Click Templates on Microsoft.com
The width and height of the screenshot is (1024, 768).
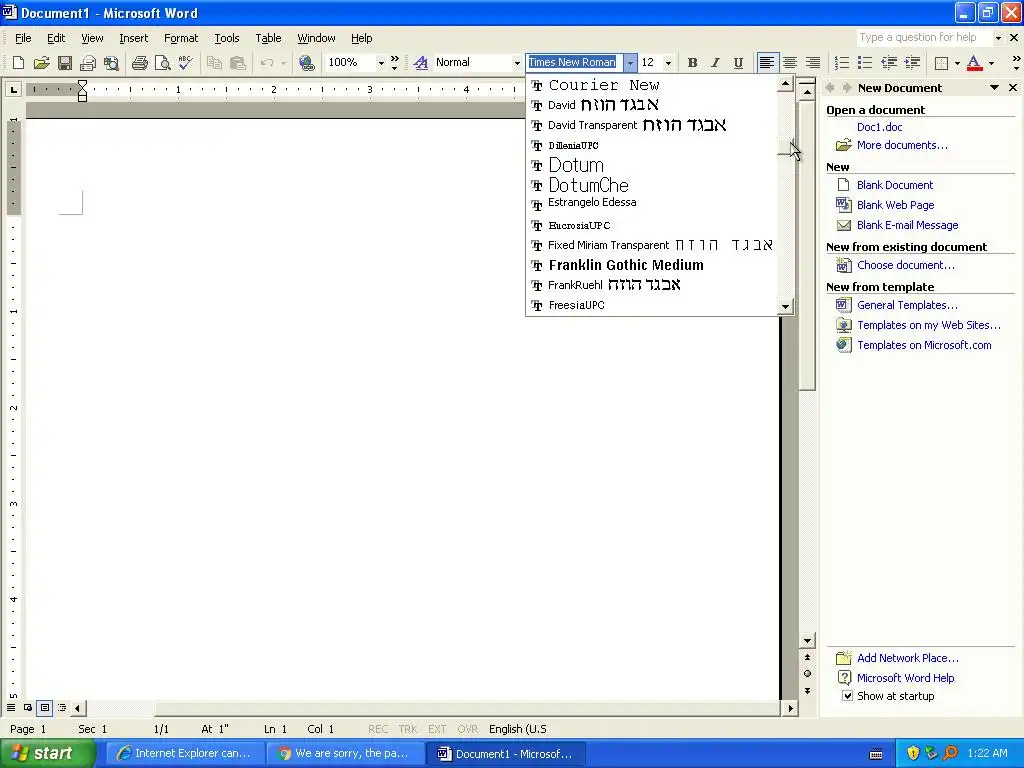[924, 345]
